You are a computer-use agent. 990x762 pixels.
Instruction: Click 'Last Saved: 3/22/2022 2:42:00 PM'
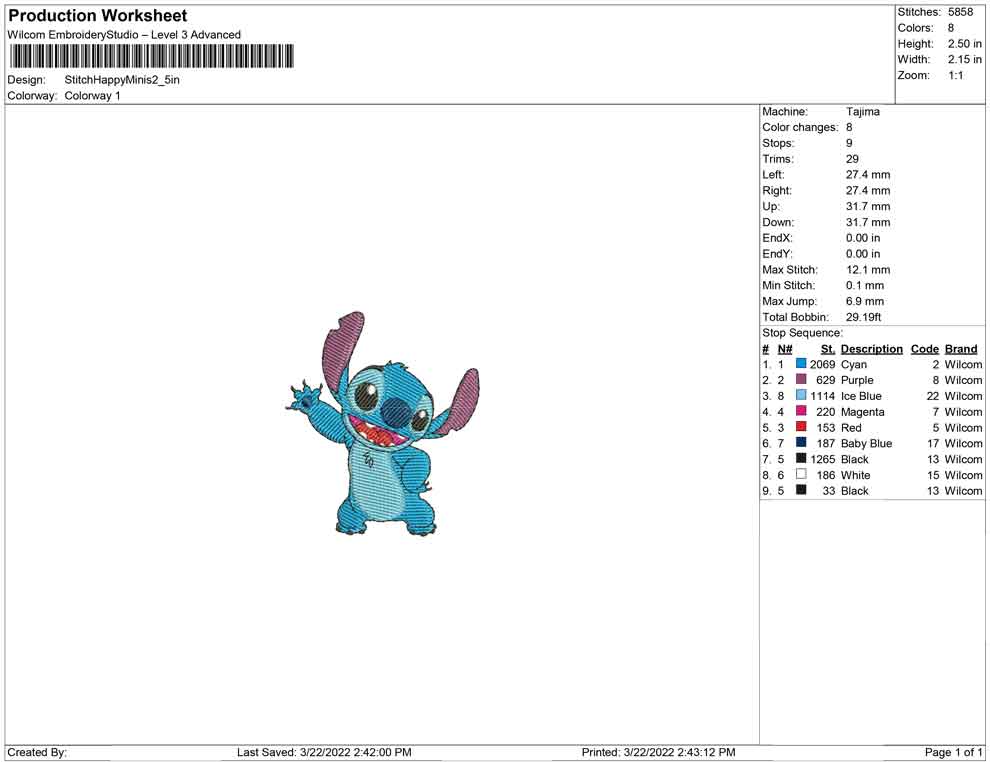coord(324,752)
